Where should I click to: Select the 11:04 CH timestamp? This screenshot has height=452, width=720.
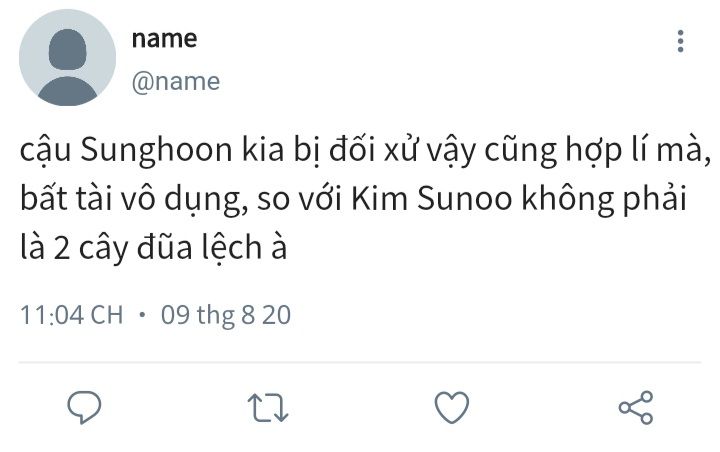[x=72, y=315]
